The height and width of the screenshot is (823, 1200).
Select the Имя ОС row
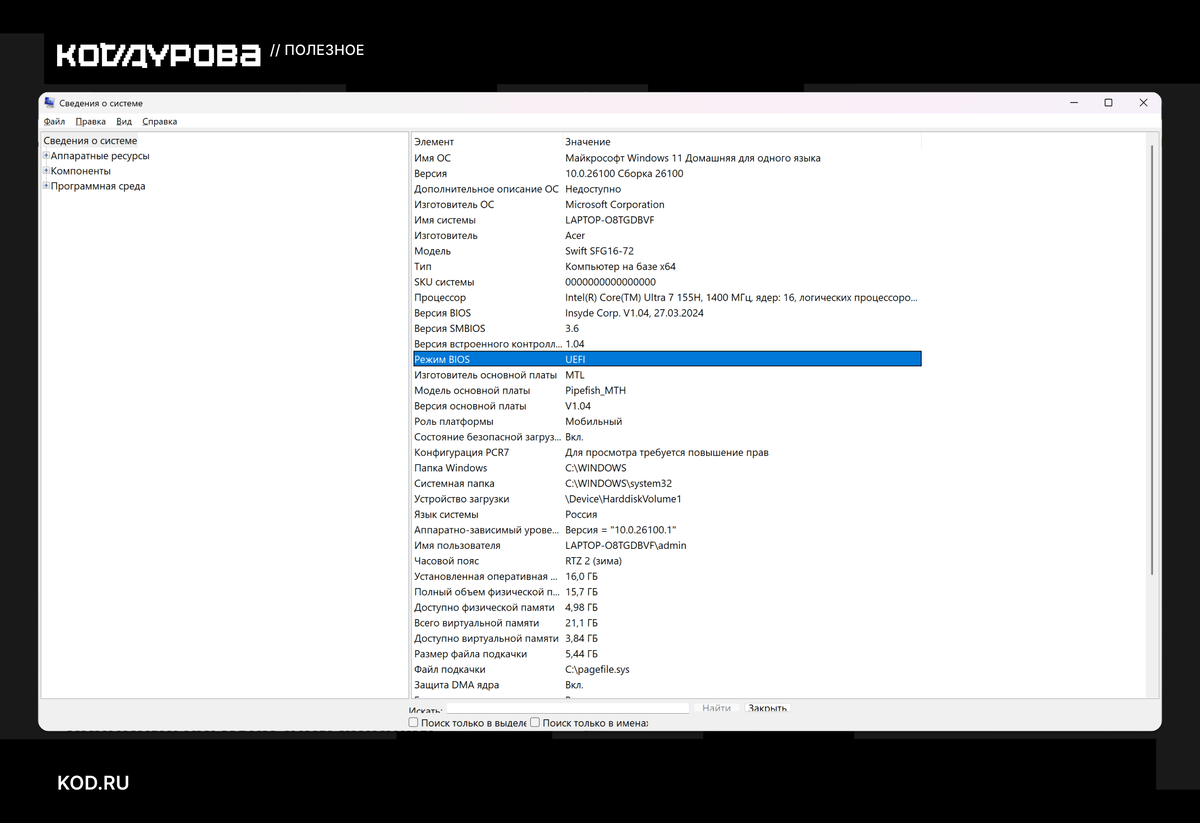coord(667,158)
